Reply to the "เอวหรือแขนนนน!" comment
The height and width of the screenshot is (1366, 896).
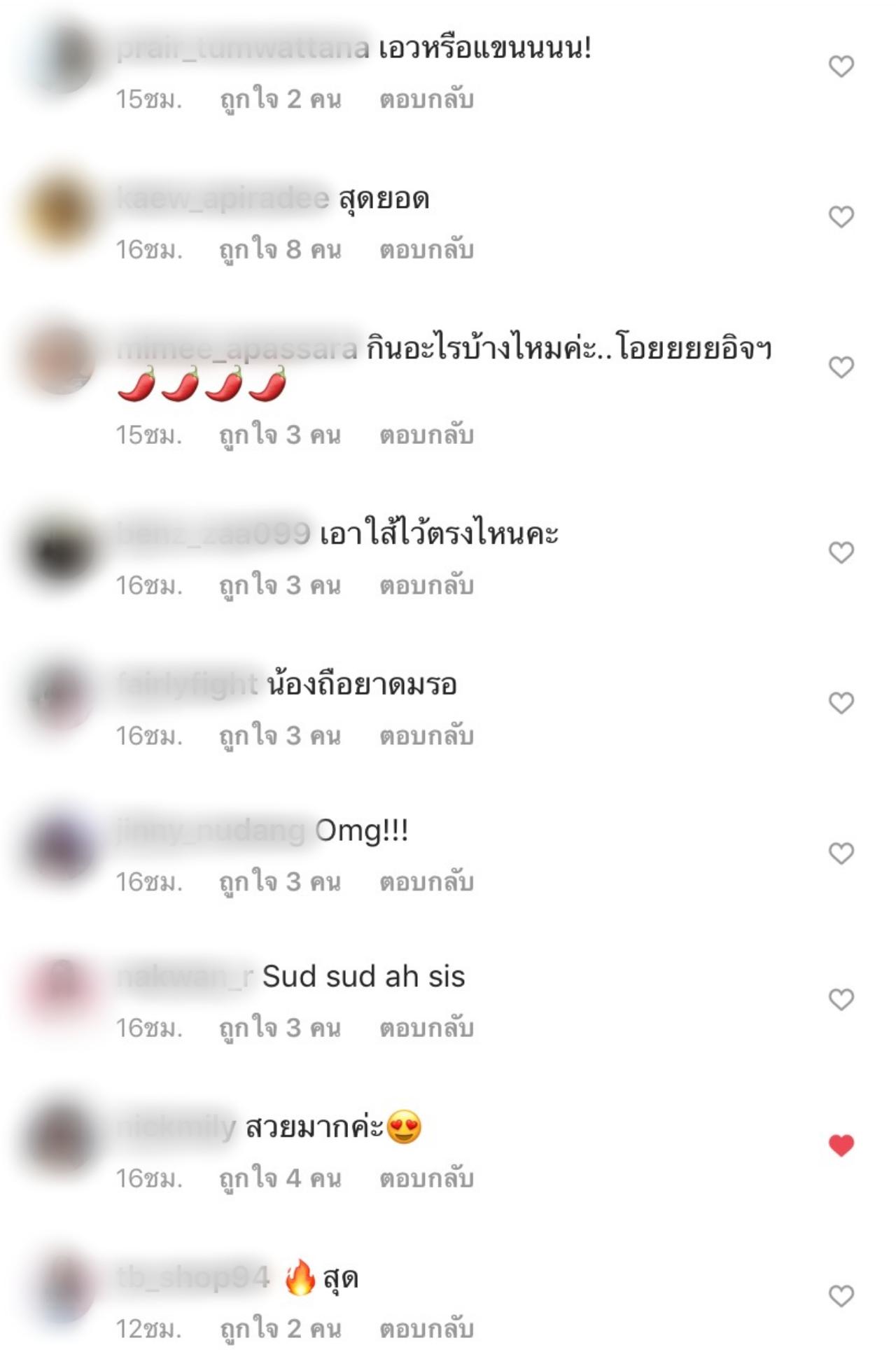(426, 99)
